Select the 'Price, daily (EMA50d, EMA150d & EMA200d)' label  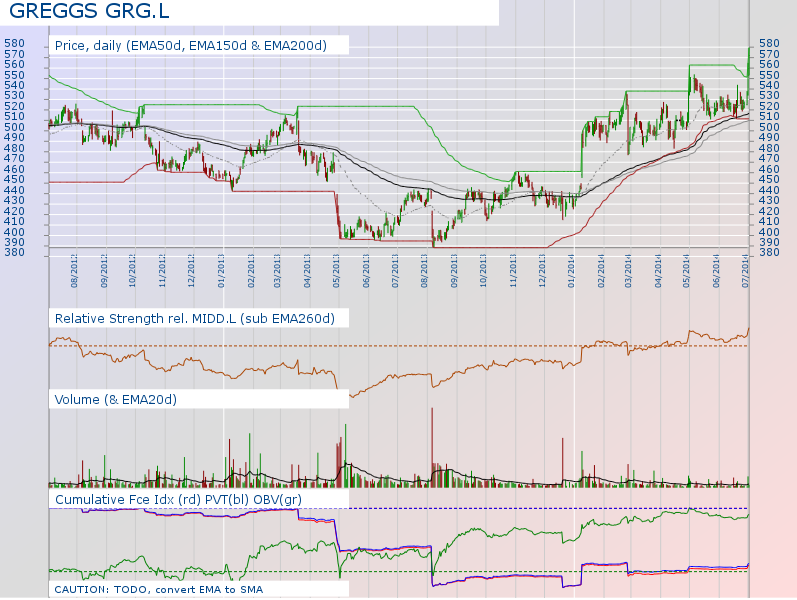click(x=191, y=46)
